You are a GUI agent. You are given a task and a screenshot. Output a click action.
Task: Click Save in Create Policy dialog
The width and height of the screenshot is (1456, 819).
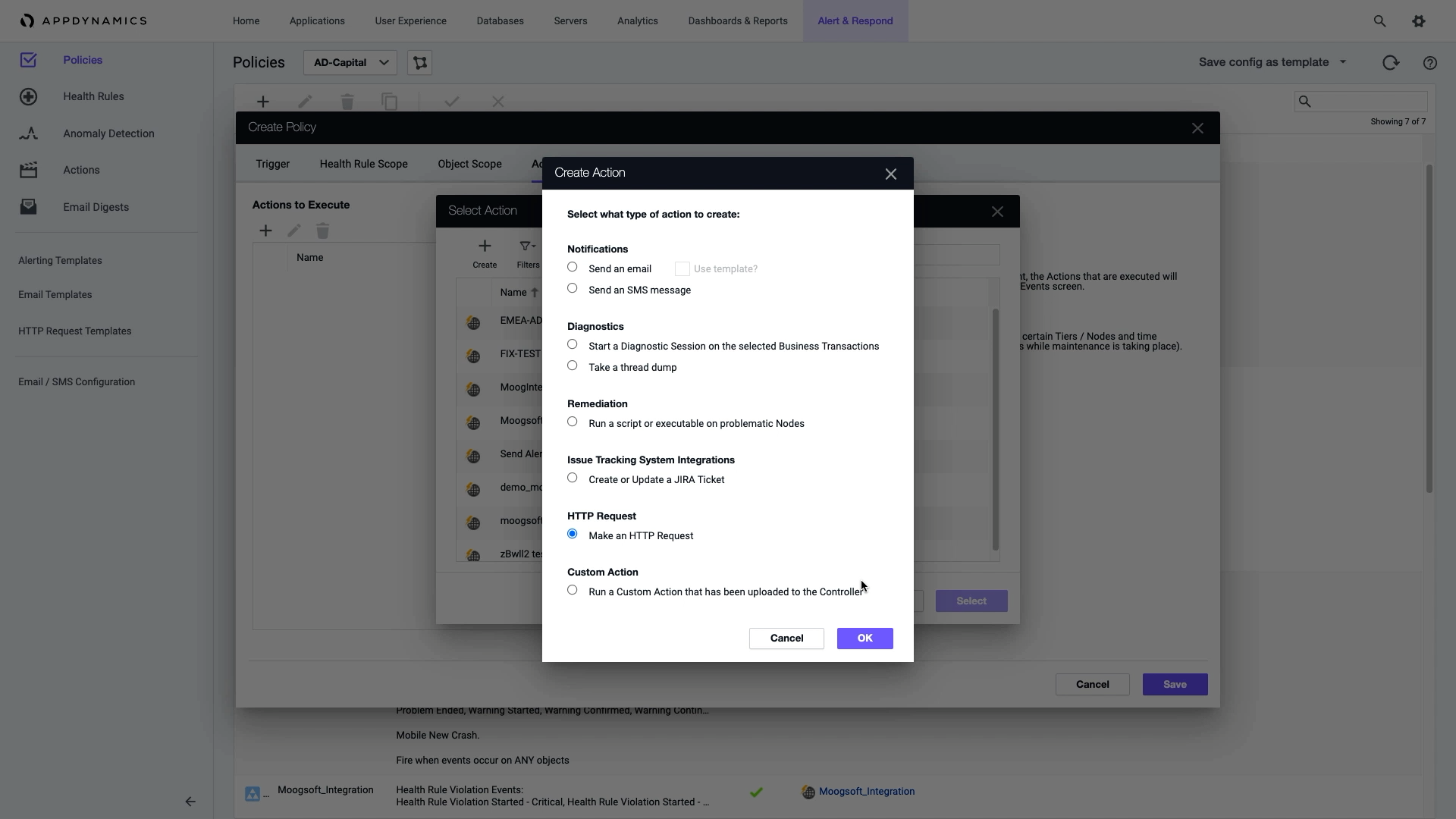pyautogui.click(x=1175, y=685)
